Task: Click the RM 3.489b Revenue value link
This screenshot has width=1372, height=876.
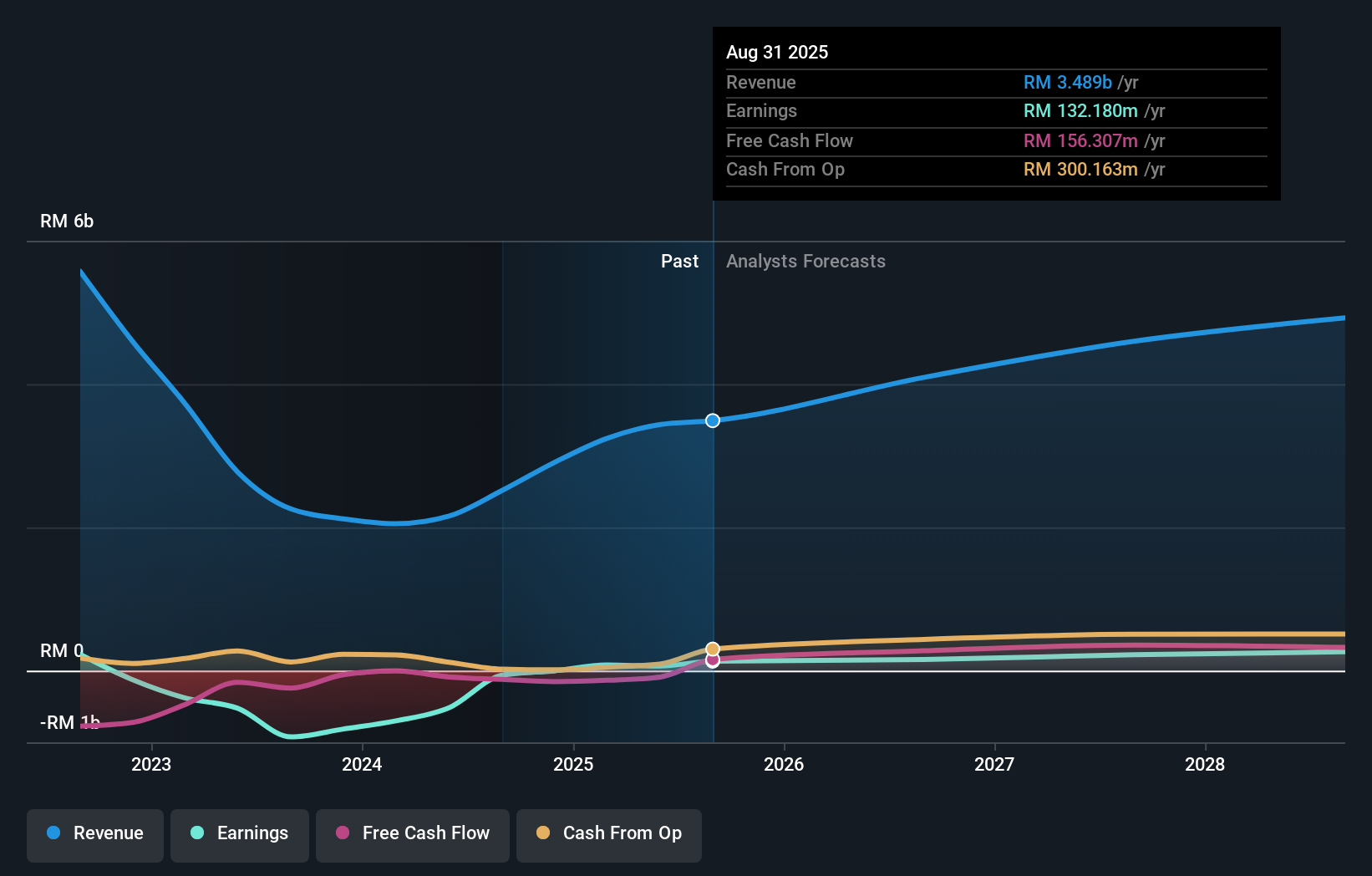Action: [1068, 82]
